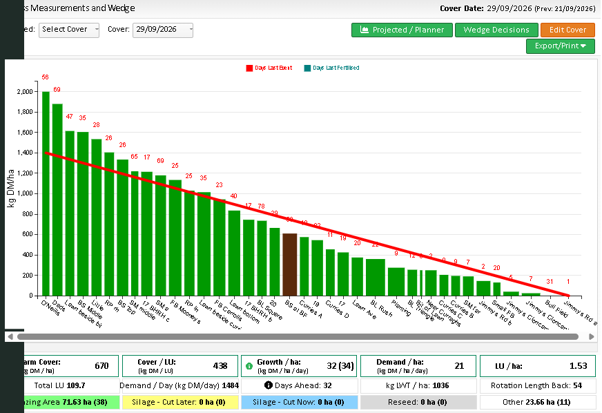The image size is (602, 413).
Task: Click the 2,000 y-axis tick label
Action: [x=25, y=92]
